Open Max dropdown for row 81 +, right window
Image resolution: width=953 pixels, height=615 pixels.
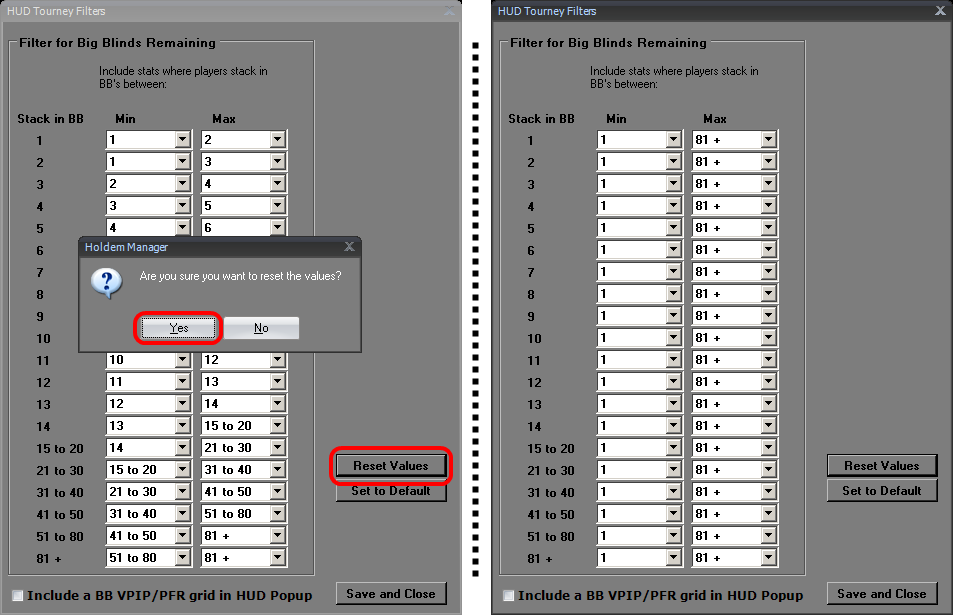769,557
